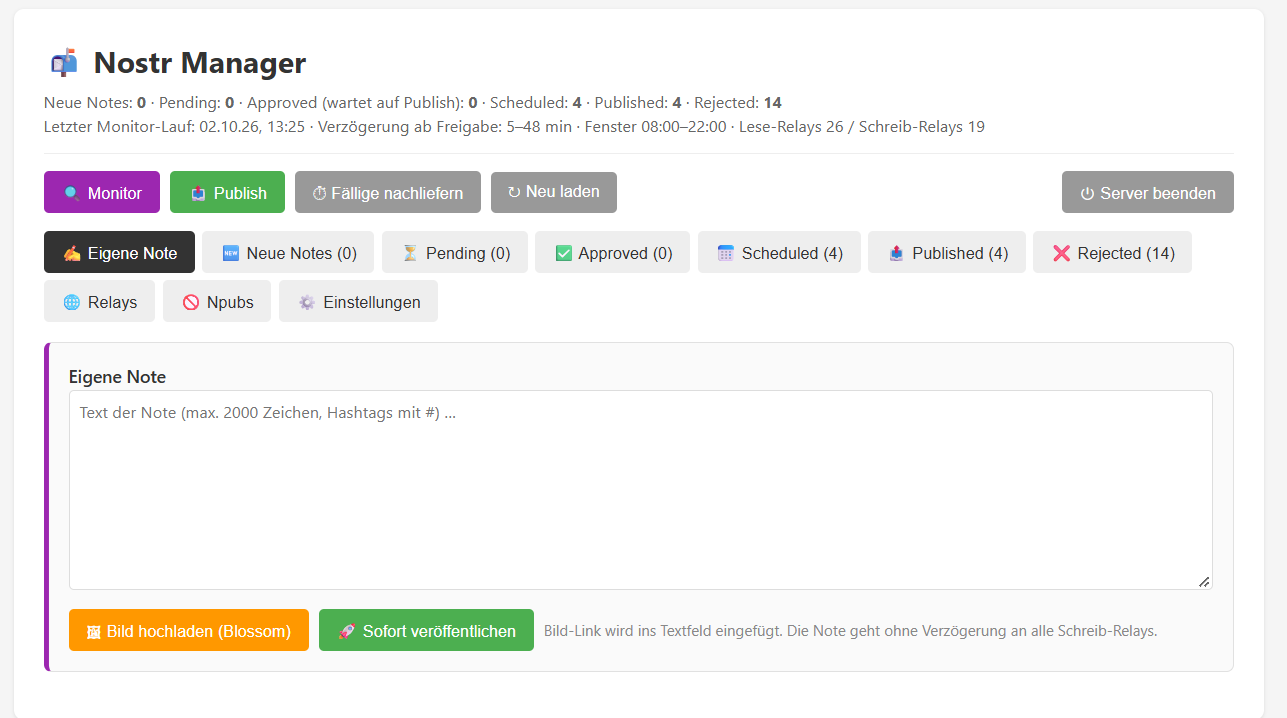
Task: Click "Verzögerung ab Freigabe: 5–48 min" text
Action: click(445, 127)
